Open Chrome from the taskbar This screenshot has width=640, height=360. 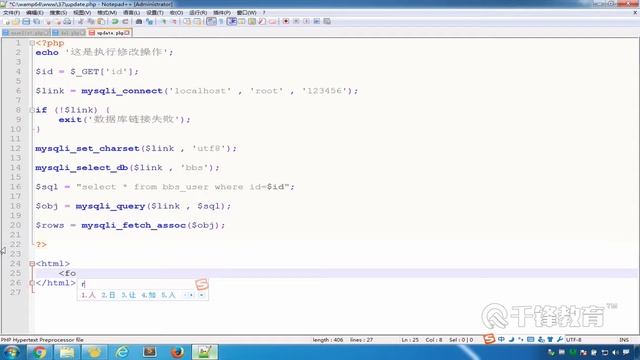tap(39, 352)
